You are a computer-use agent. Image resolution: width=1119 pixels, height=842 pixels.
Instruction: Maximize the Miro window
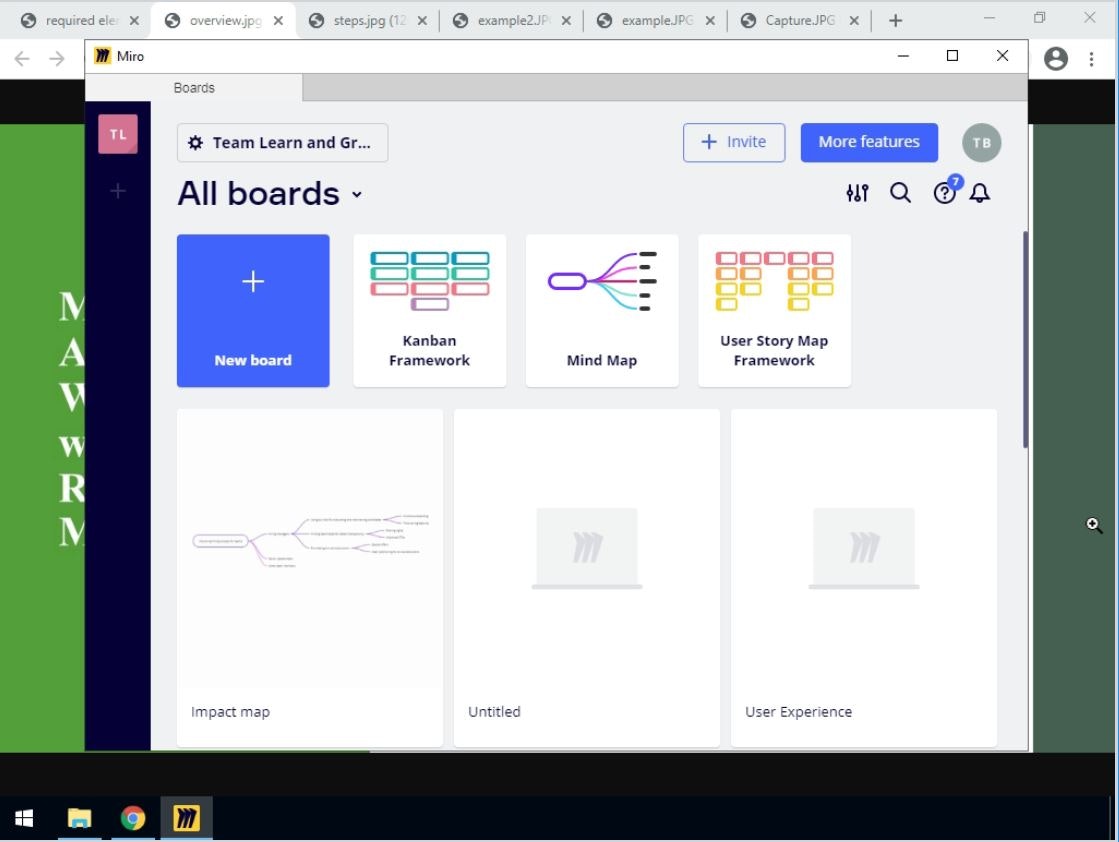click(x=952, y=56)
